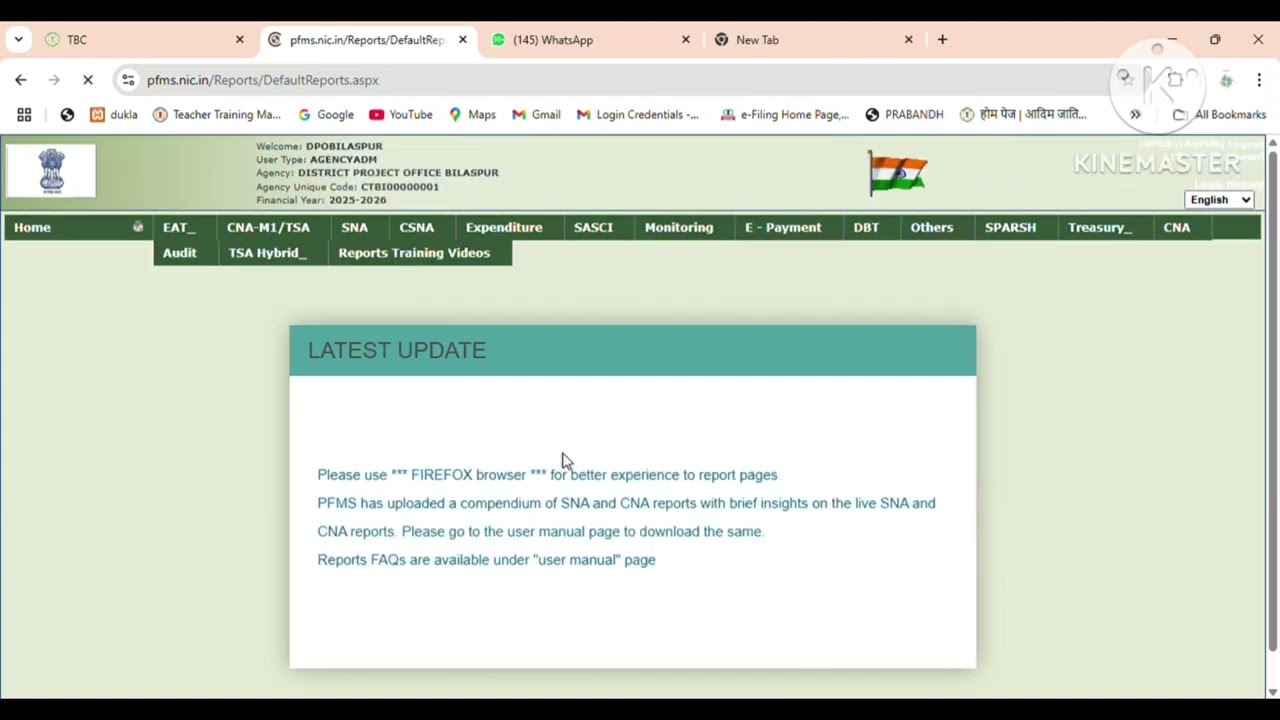Click the small icon beside Home
The image size is (1280, 720).
coord(138,227)
